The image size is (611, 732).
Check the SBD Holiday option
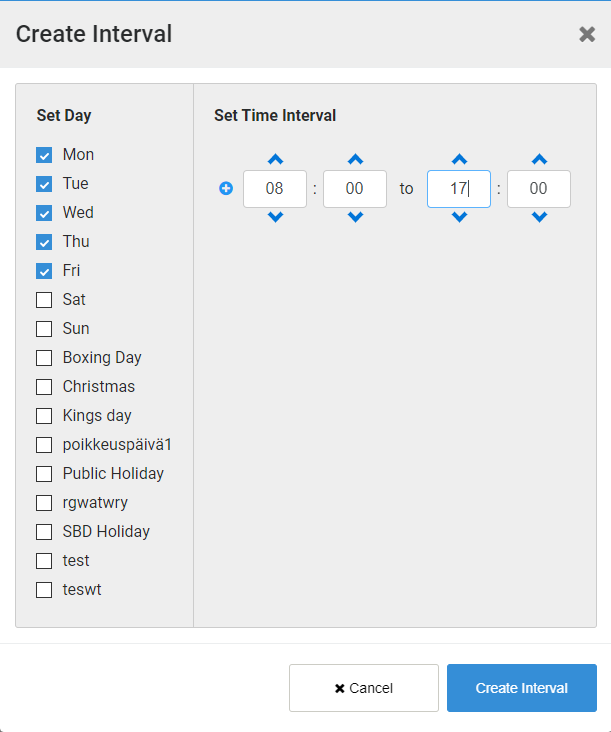[44, 532]
